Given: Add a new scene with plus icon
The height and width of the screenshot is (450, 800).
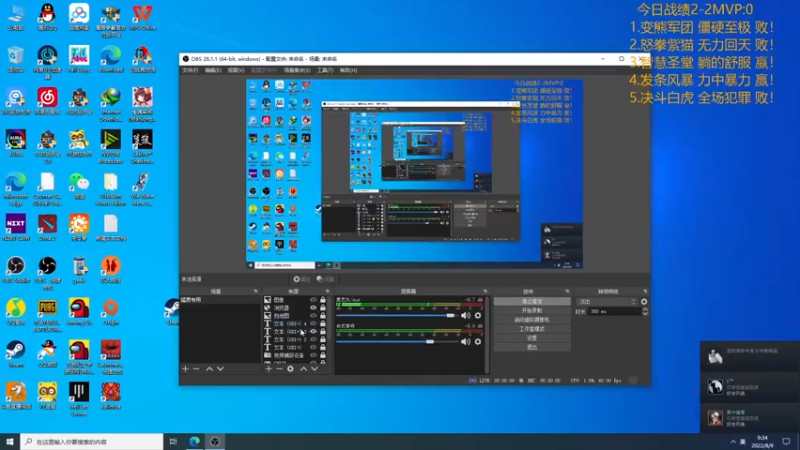Looking at the screenshot, I should pyautogui.click(x=185, y=368).
